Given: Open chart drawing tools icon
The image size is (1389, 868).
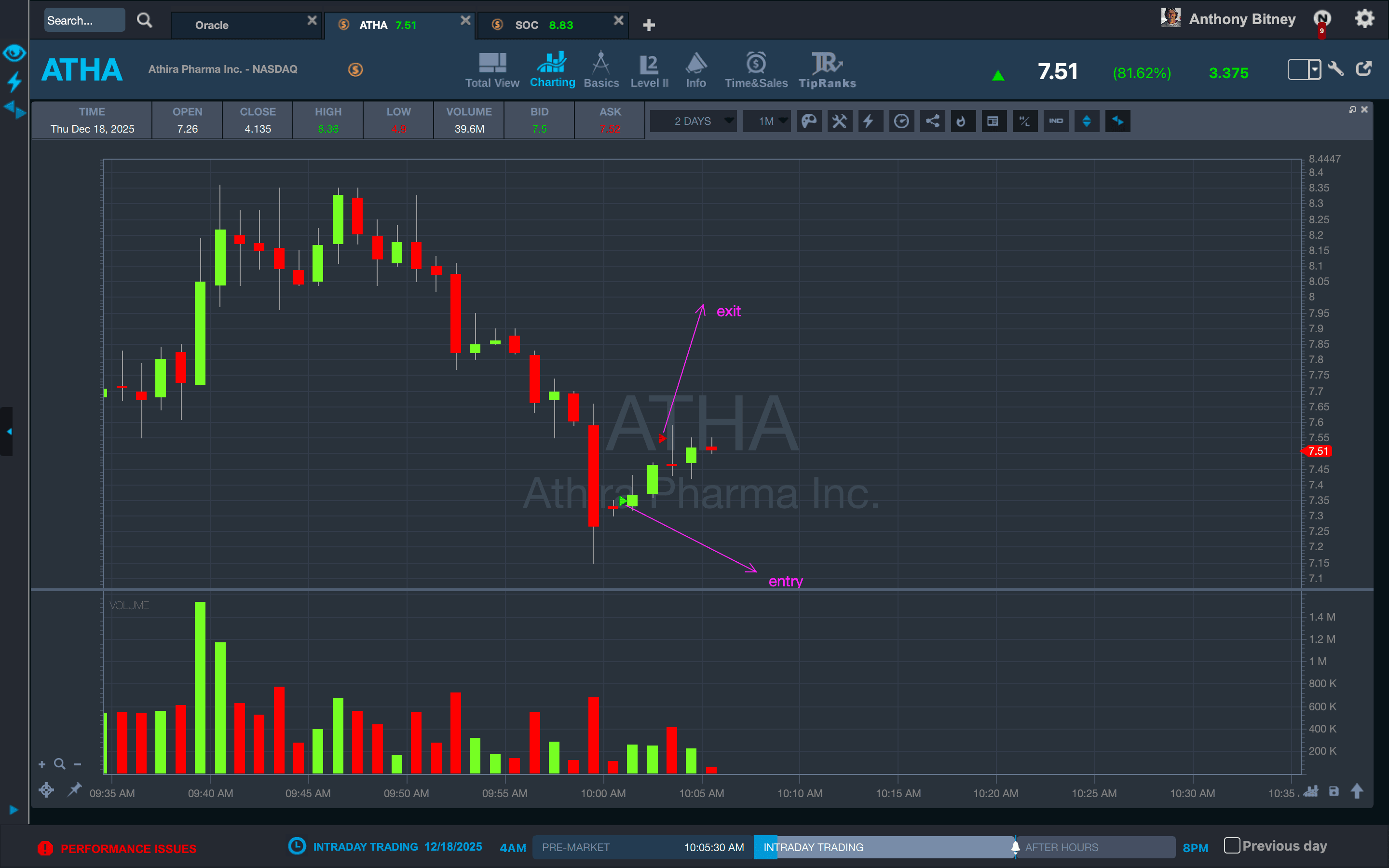Looking at the screenshot, I should pos(839,121).
